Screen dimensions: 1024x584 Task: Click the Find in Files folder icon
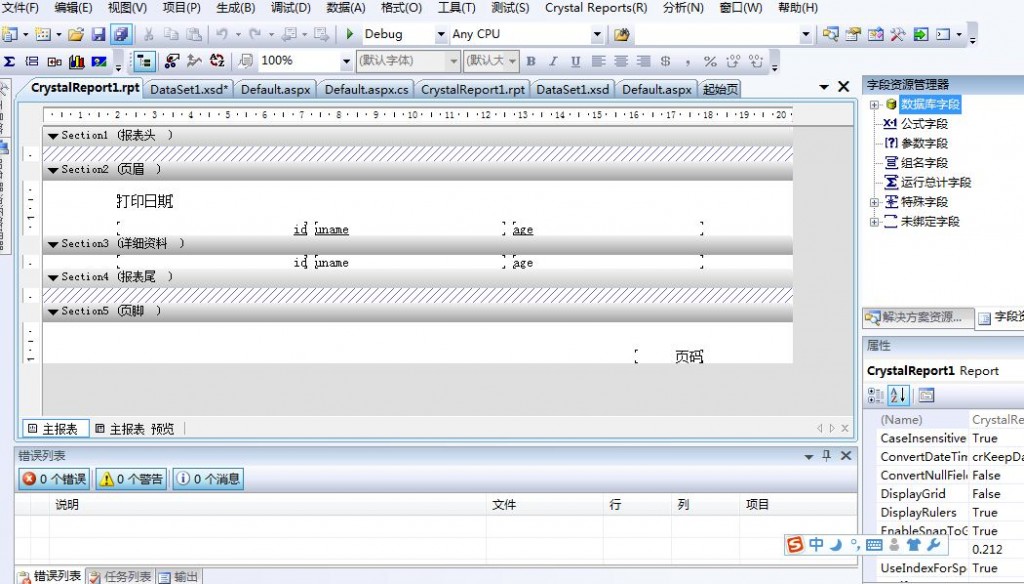(622, 34)
